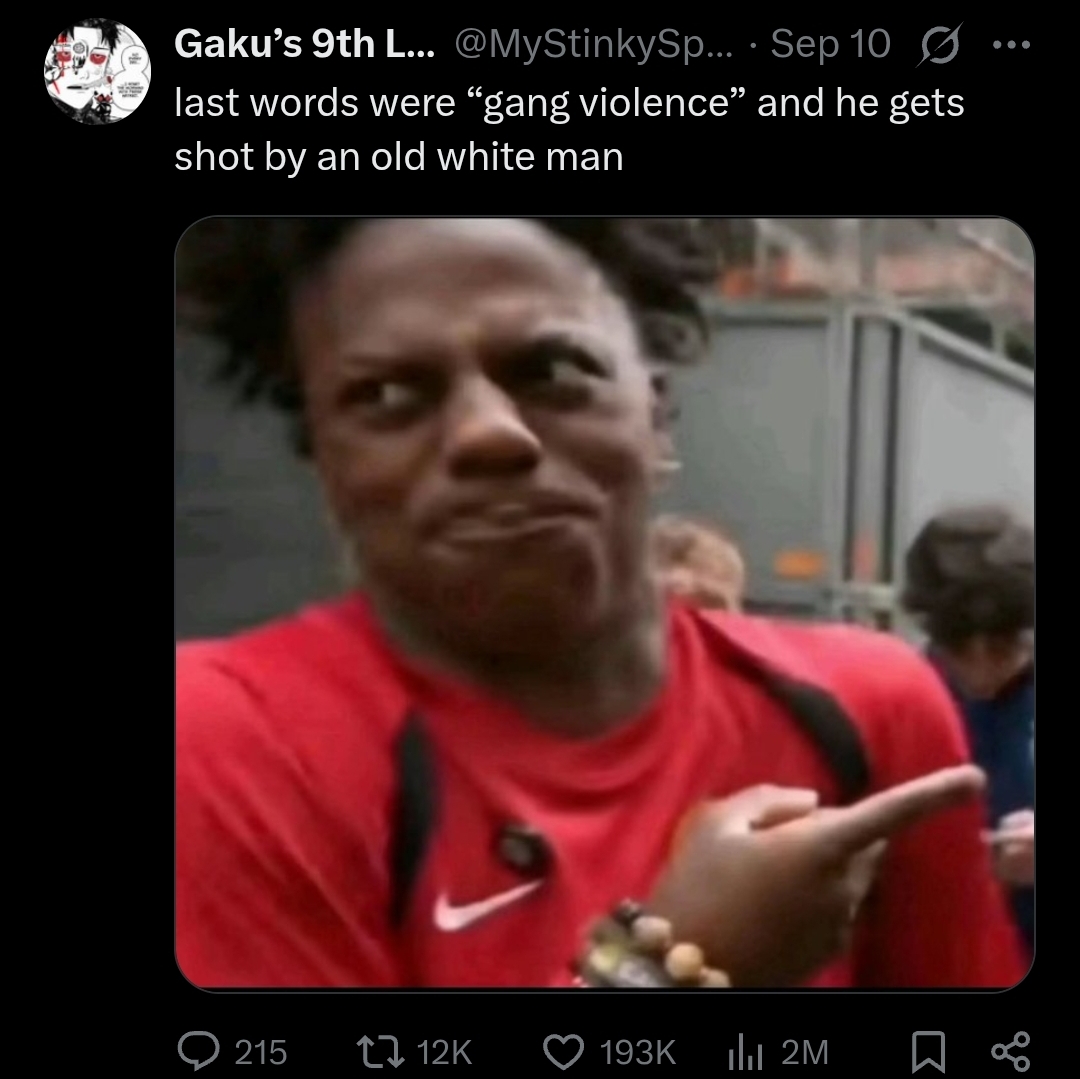The height and width of the screenshot is (1079, 1080).
Task: Open the reply speech-bubble icon
Action: (198, 1051)
